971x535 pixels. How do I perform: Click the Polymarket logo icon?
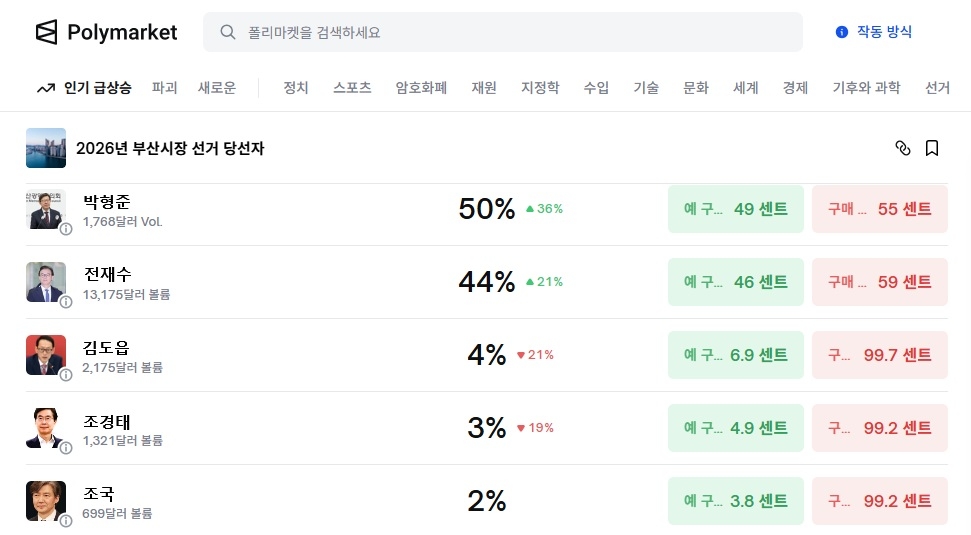[47, 32]
